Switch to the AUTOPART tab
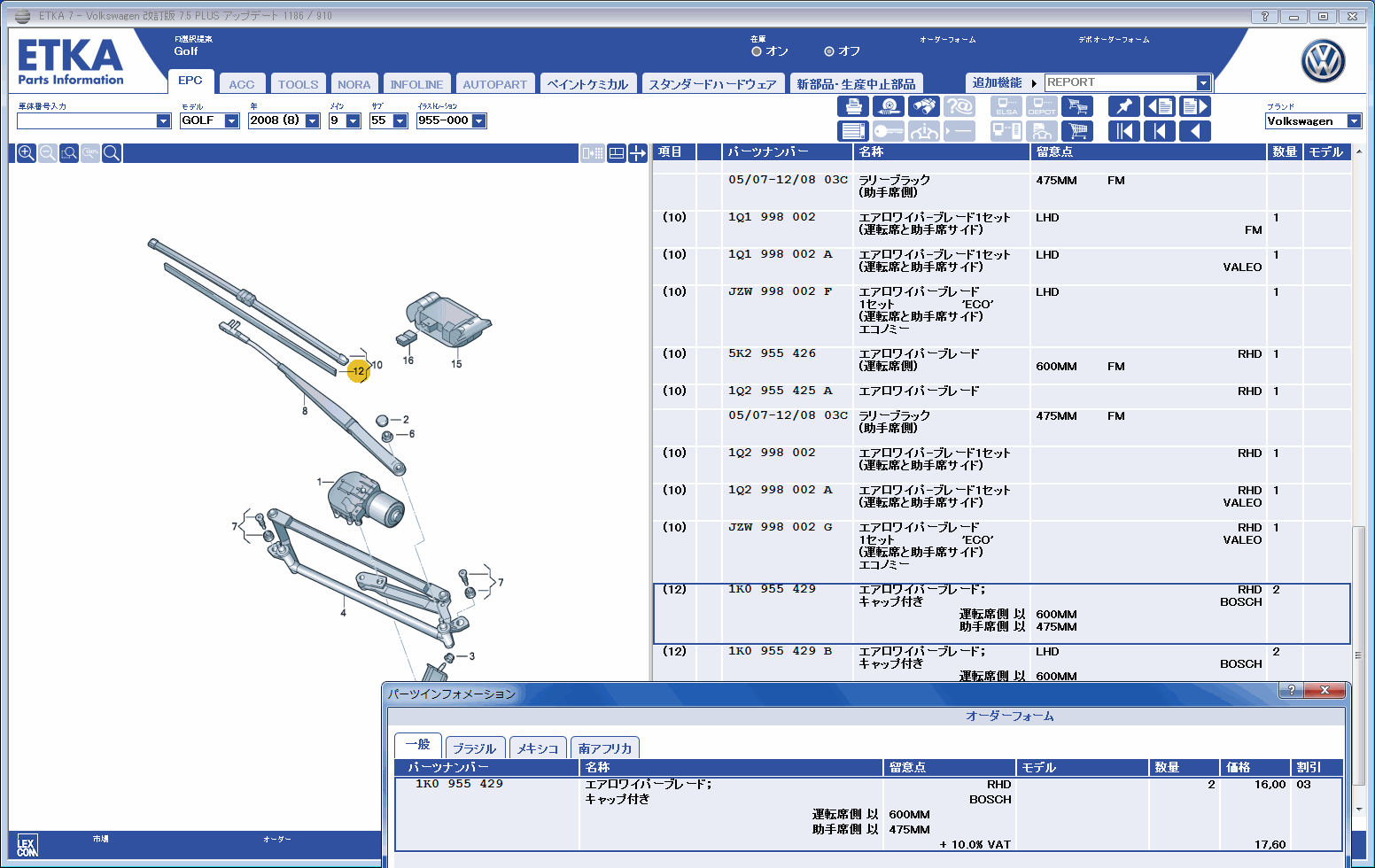Image resolution: width=1375 pixels, height=868 pixels. [494, 84]
